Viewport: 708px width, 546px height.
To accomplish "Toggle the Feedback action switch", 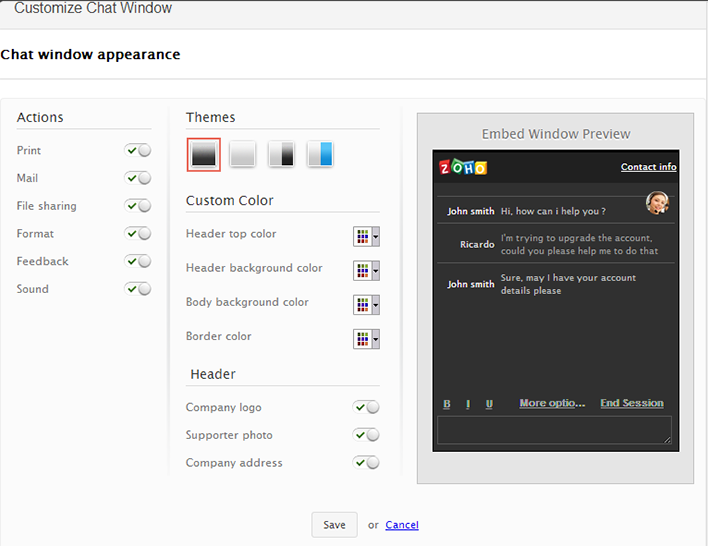I will [x=138, y=261].
